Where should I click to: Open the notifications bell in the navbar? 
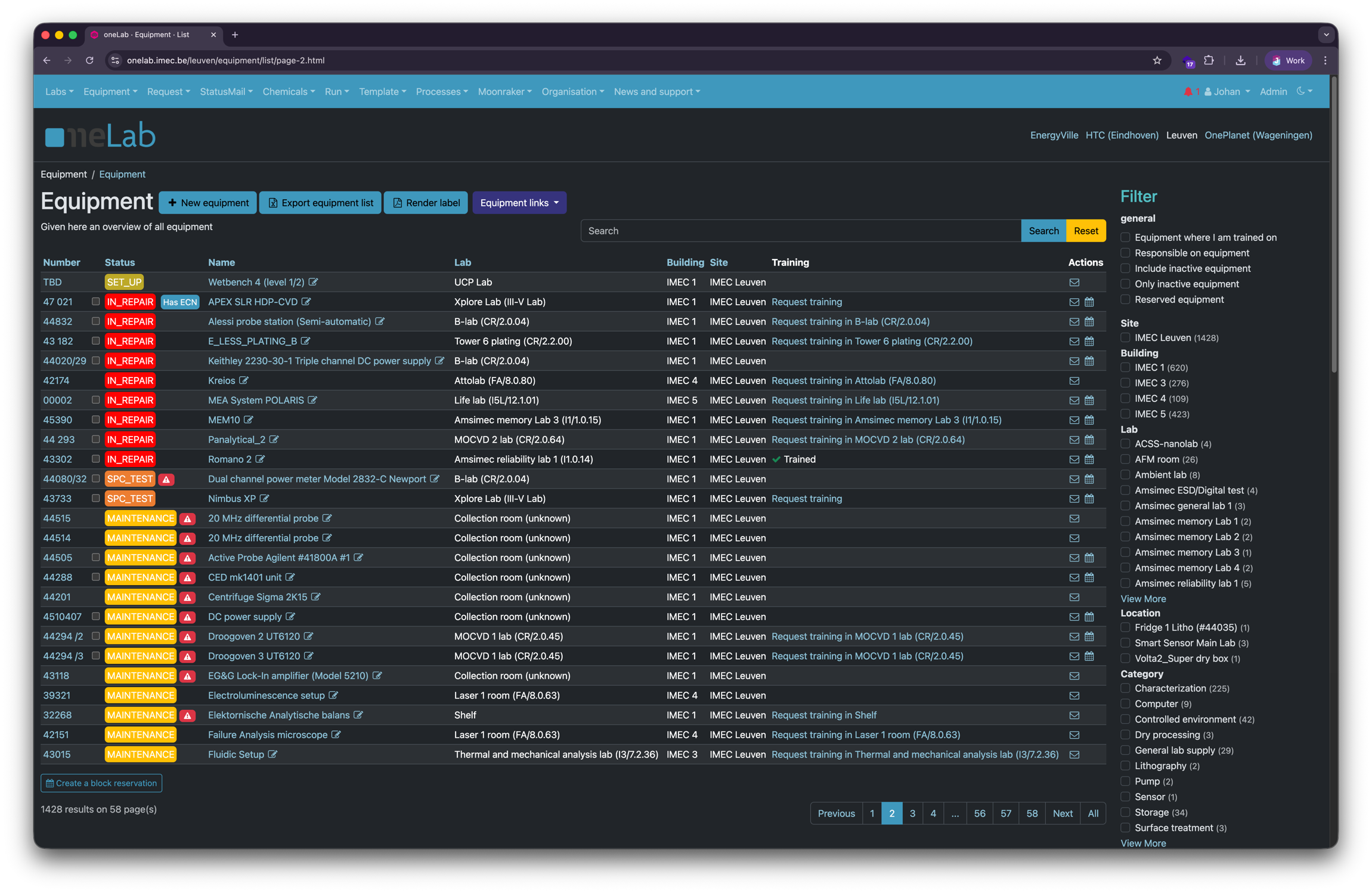1189,91
